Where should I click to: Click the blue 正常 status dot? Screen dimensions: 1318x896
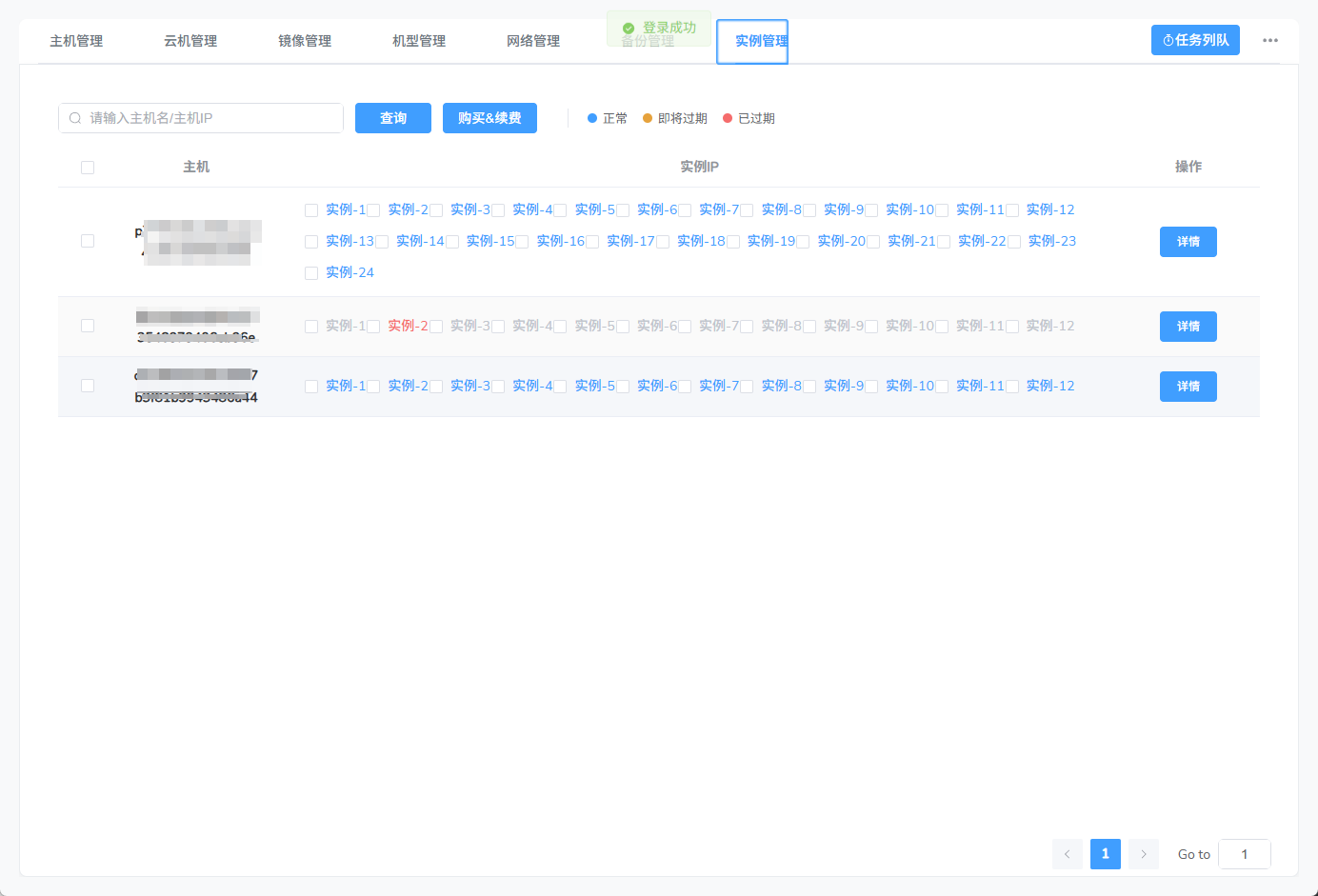pos(592,118)
